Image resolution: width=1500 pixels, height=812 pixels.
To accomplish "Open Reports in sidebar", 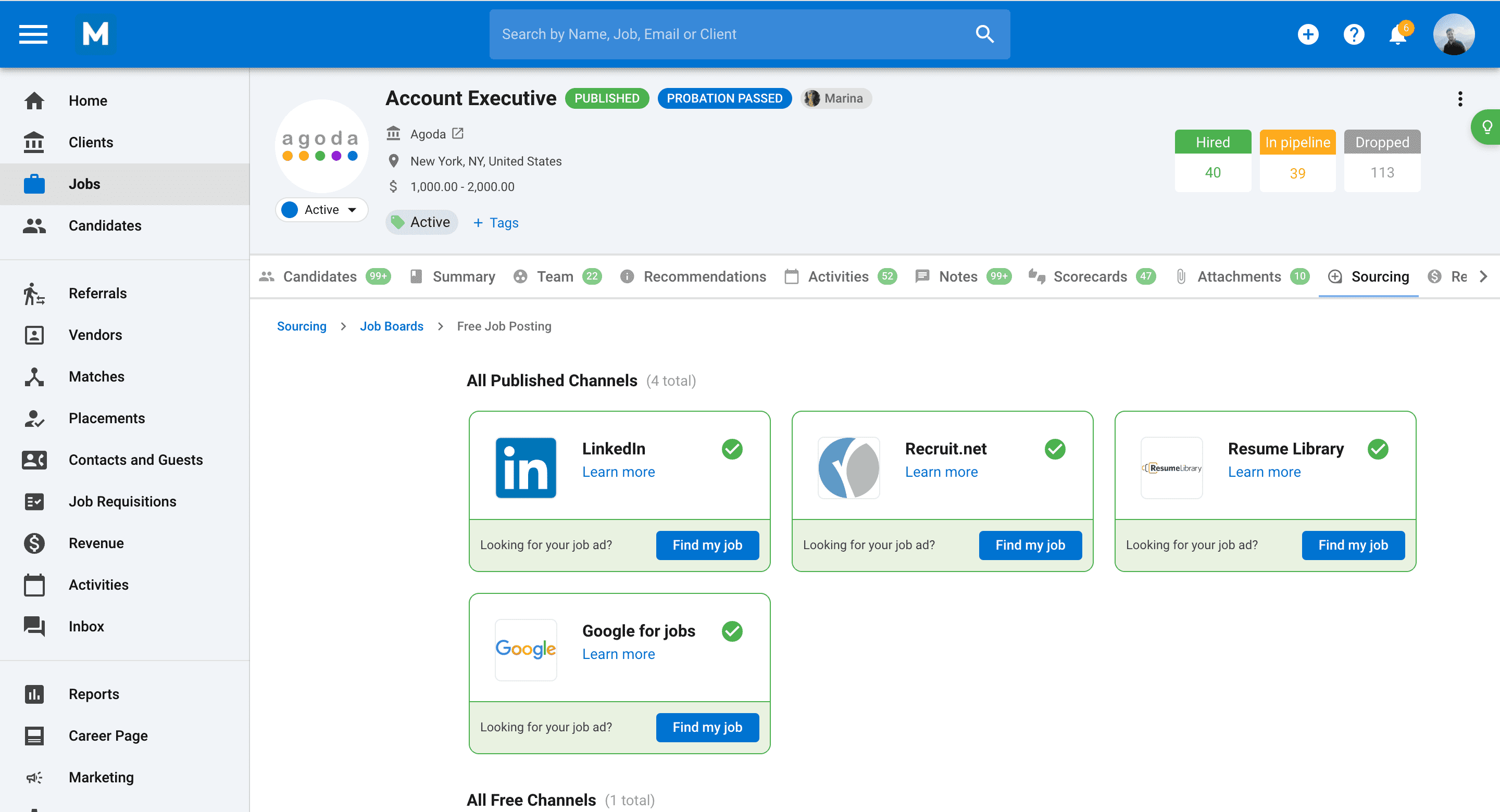I will click(x=124, y=694).
